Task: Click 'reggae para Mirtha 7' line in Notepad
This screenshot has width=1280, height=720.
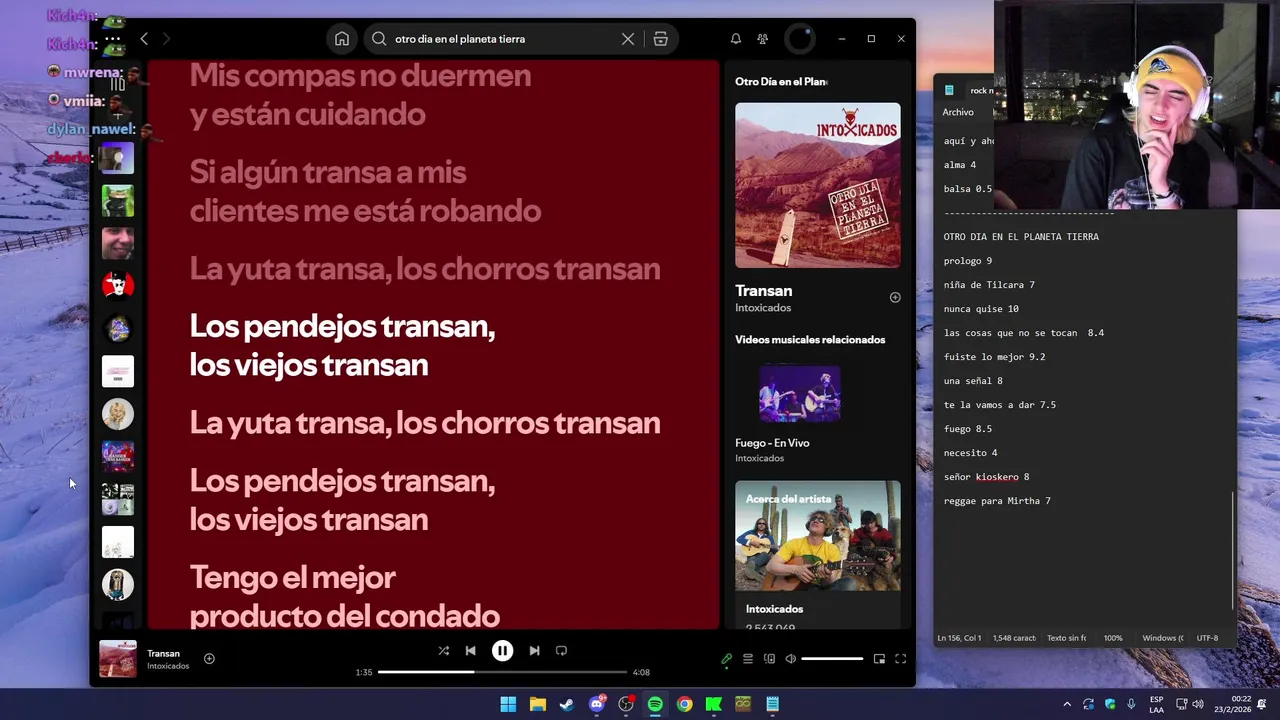Action: click(x=997, y=501)
